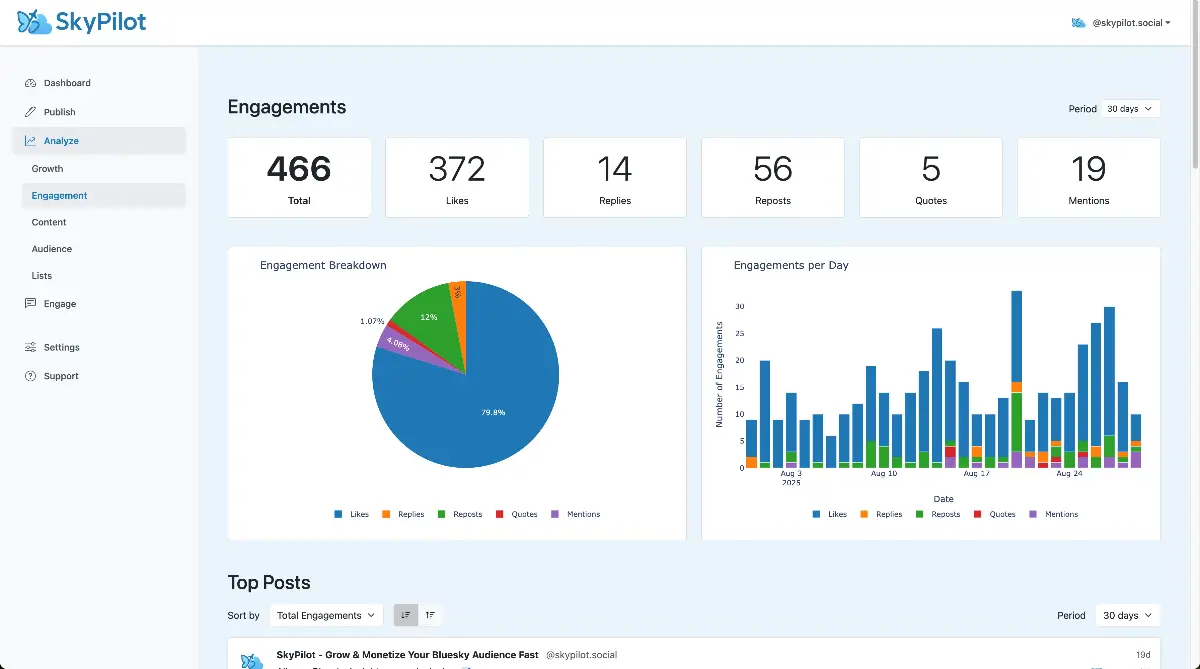
Task: Open Settings from its sliders icon
Action: click(x=32, y=347)
